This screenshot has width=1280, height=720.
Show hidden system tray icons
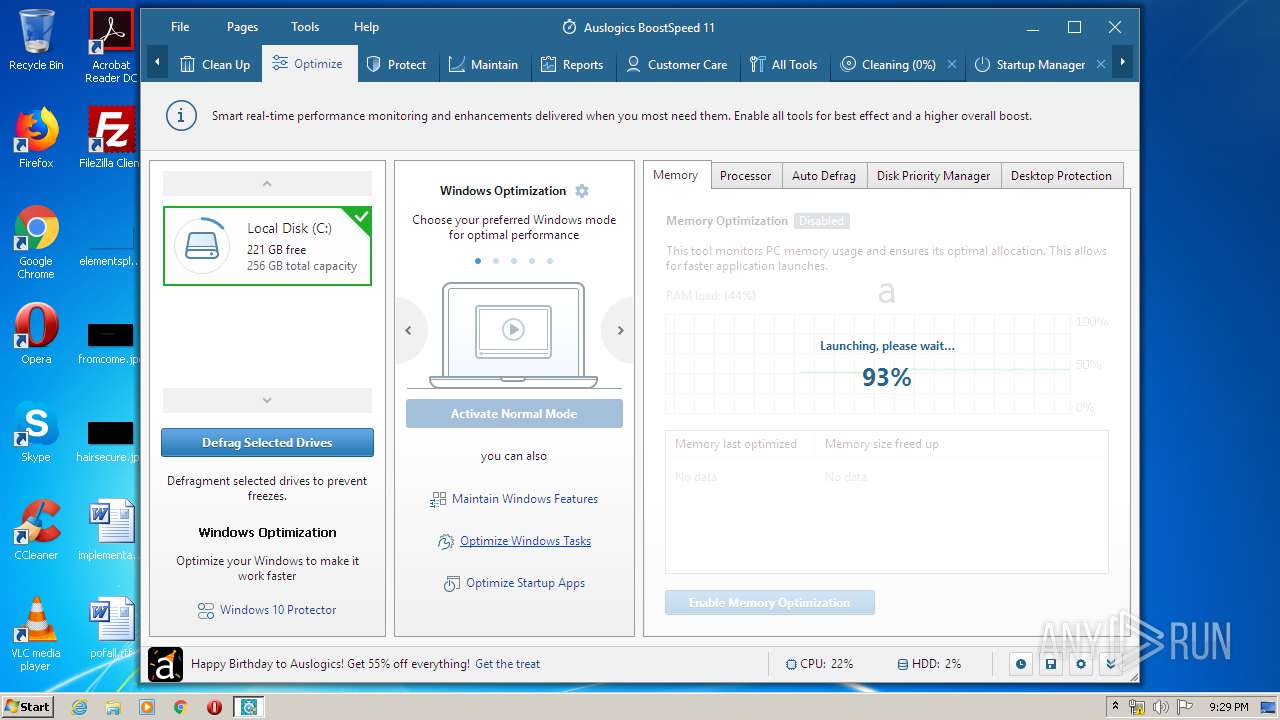[1115, 707]
